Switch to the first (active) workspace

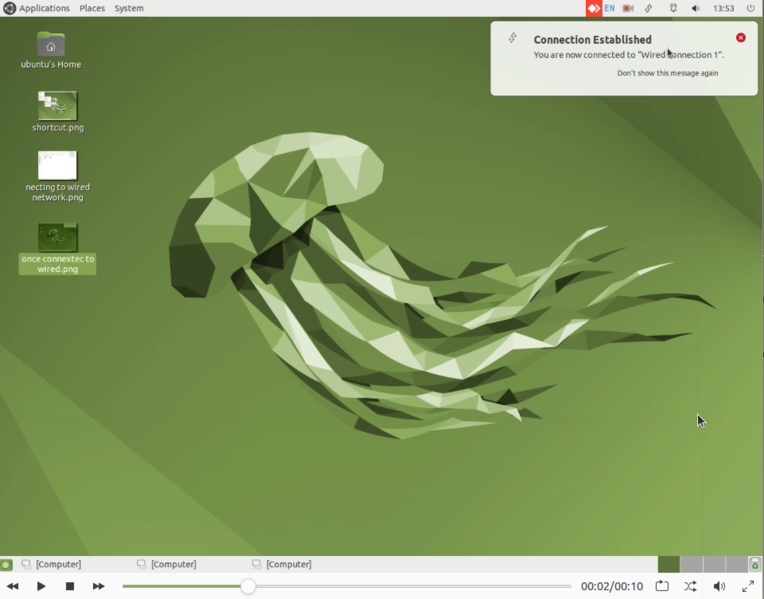[668, 564]
